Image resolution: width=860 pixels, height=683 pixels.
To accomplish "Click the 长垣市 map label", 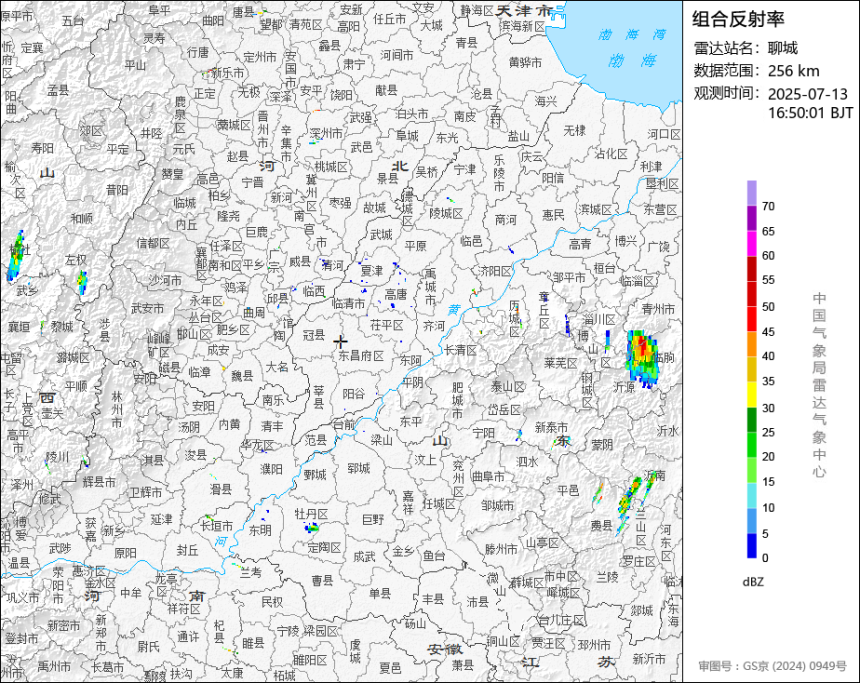I will 216,526.
